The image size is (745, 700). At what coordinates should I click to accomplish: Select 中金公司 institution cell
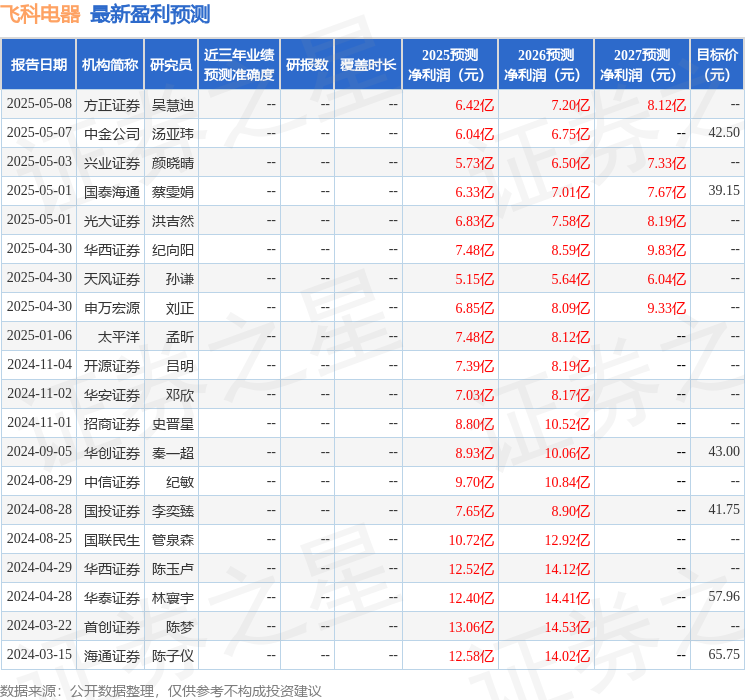[x=112, y=134]
